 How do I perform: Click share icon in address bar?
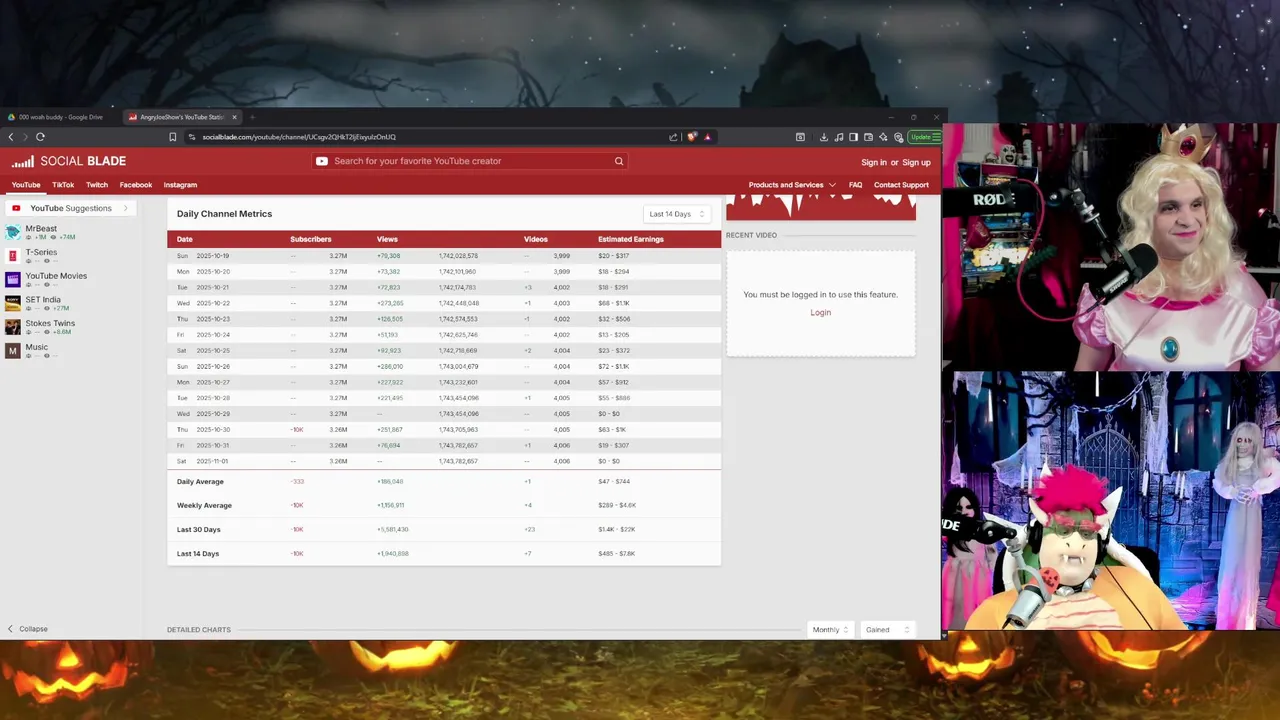tap(673, 137)
